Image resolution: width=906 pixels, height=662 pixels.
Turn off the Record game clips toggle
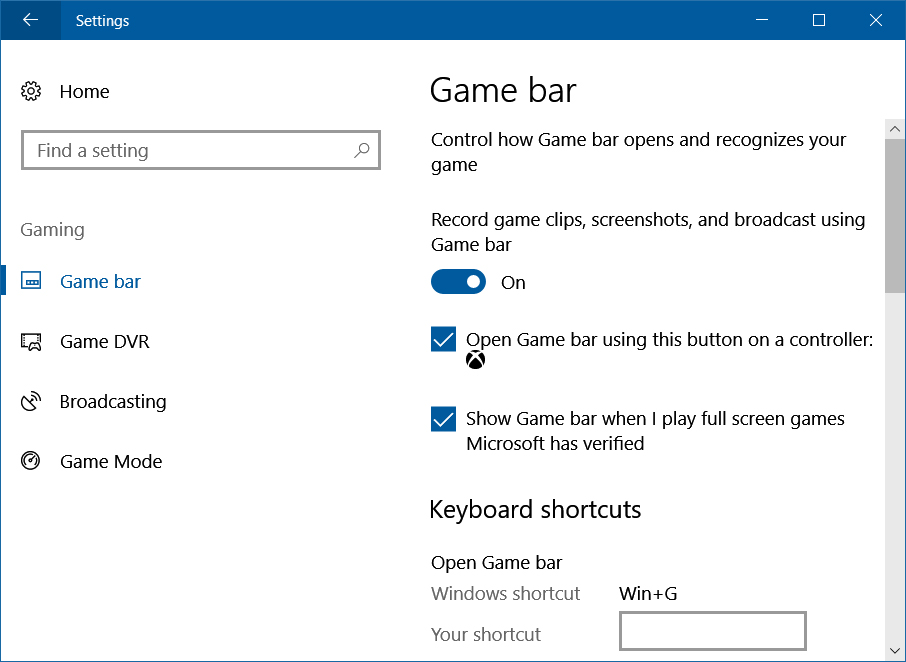[x=458, y=281]
